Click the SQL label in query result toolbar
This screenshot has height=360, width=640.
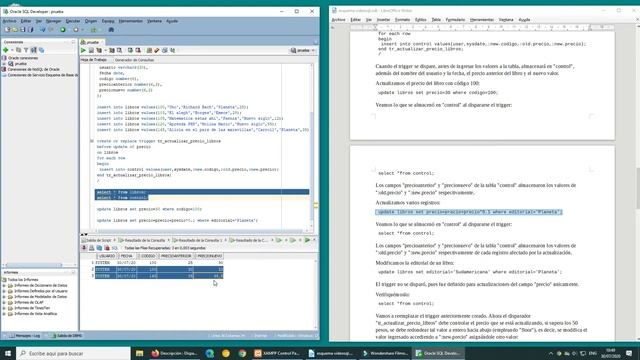point(115,248)
